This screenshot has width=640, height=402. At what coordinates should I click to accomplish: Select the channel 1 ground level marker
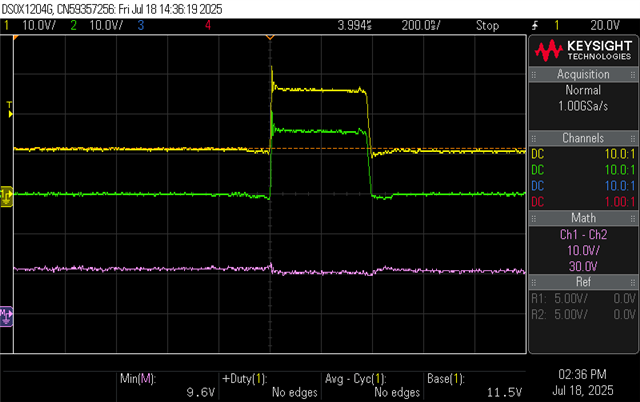7,196
